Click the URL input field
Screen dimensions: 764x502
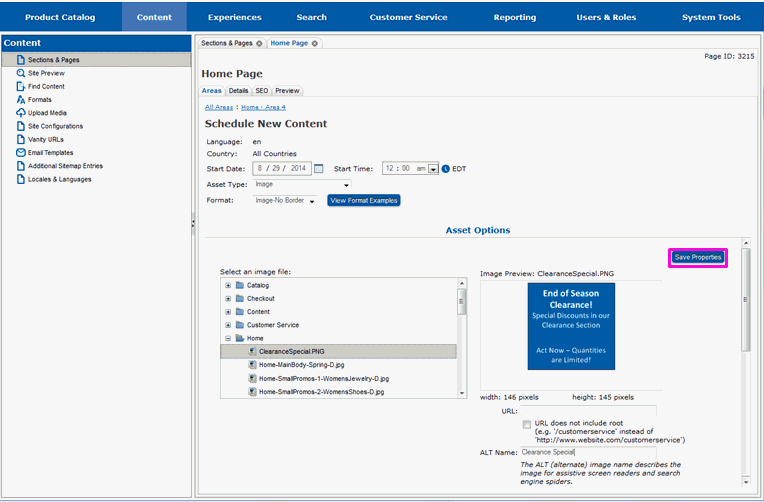(588, 411)
